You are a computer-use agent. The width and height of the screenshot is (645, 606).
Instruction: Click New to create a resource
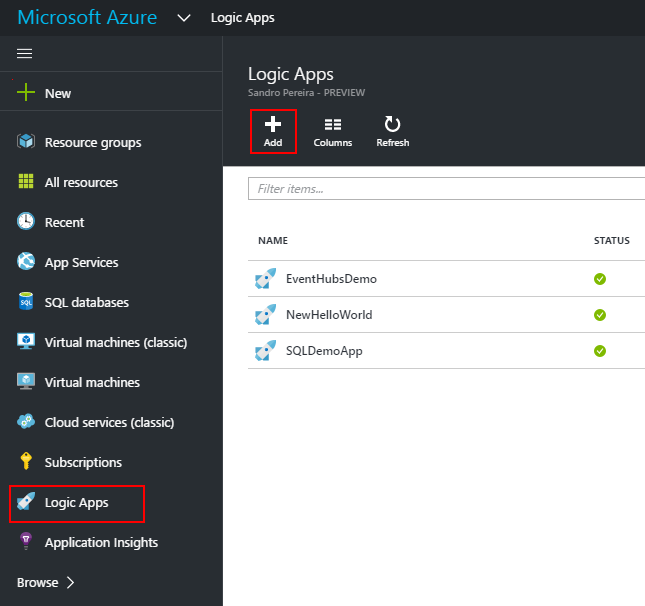pyautogui.click(x=57, y=93)
